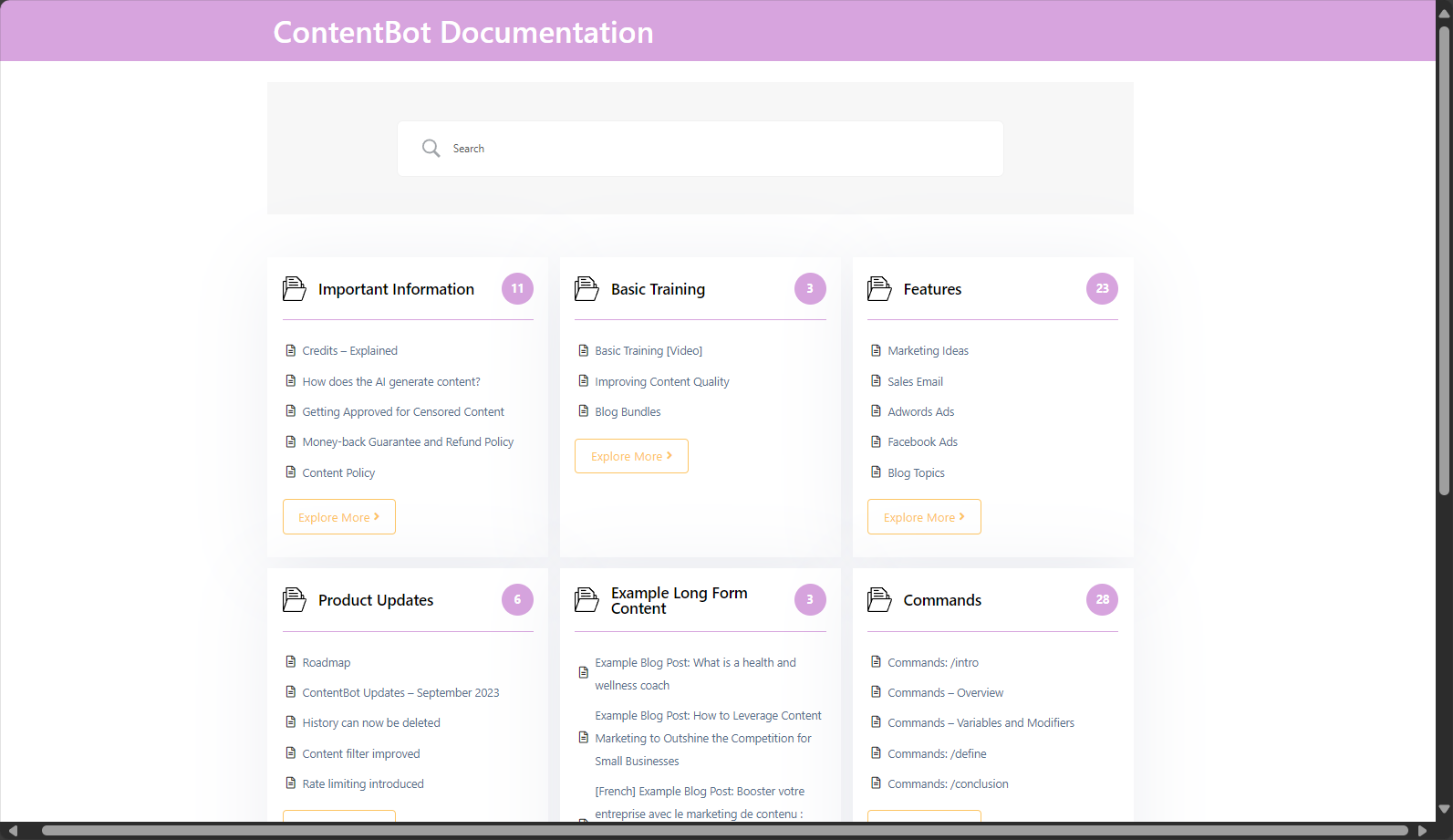Click document icon beside History can now be deleted

tap(291, 721)
